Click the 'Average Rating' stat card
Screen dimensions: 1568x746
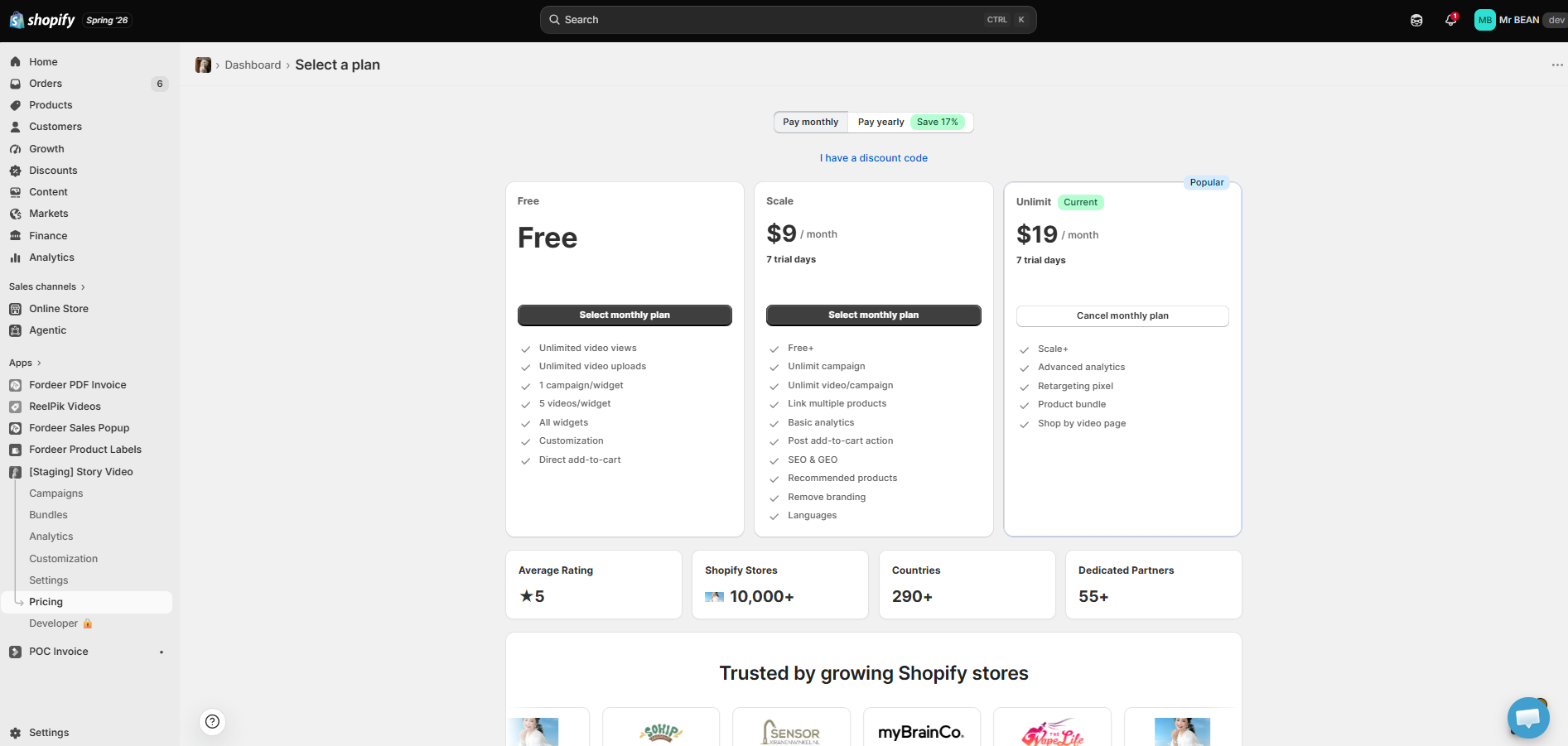point(594,585)
